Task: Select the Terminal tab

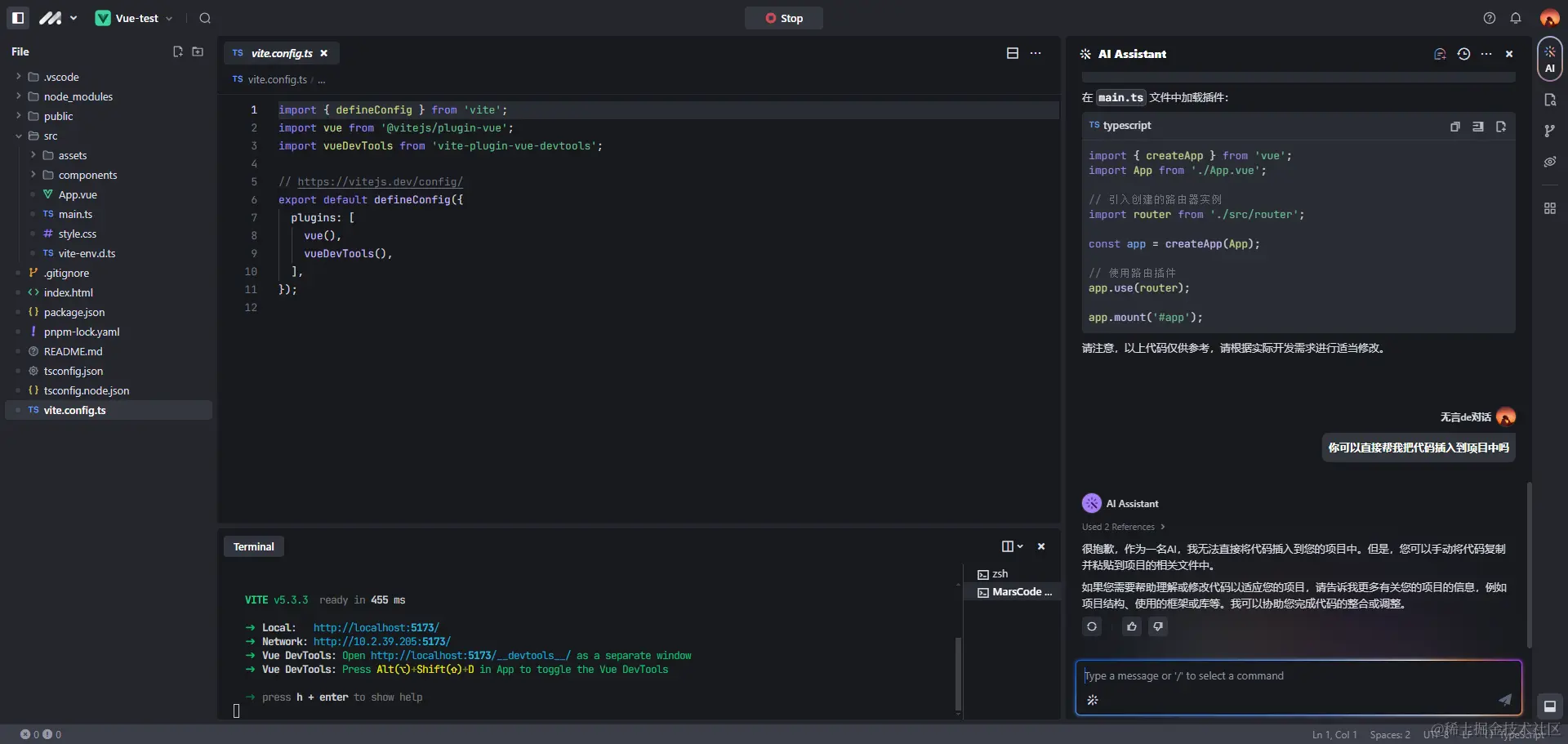Action: tap(254, 546)
